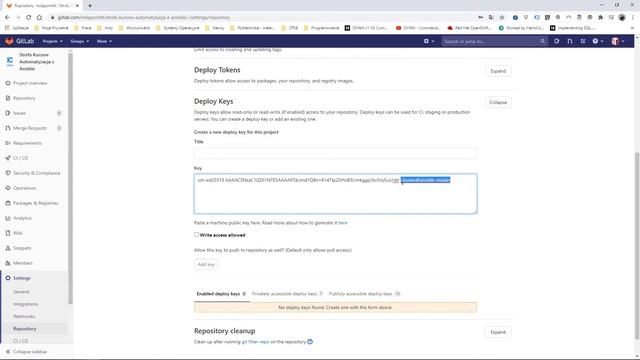Open the Systemy Operacyjne bookmarks folder
640x360 pixels.
click(x=178, y=28)
